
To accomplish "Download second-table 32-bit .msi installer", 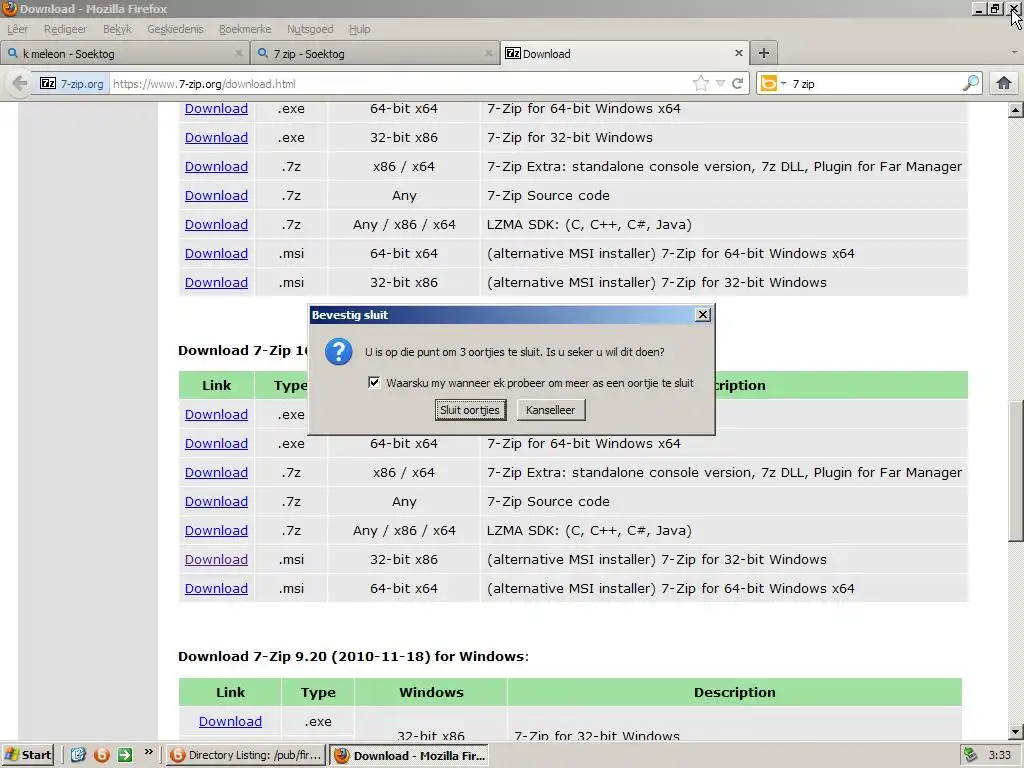I will point(216,559).
